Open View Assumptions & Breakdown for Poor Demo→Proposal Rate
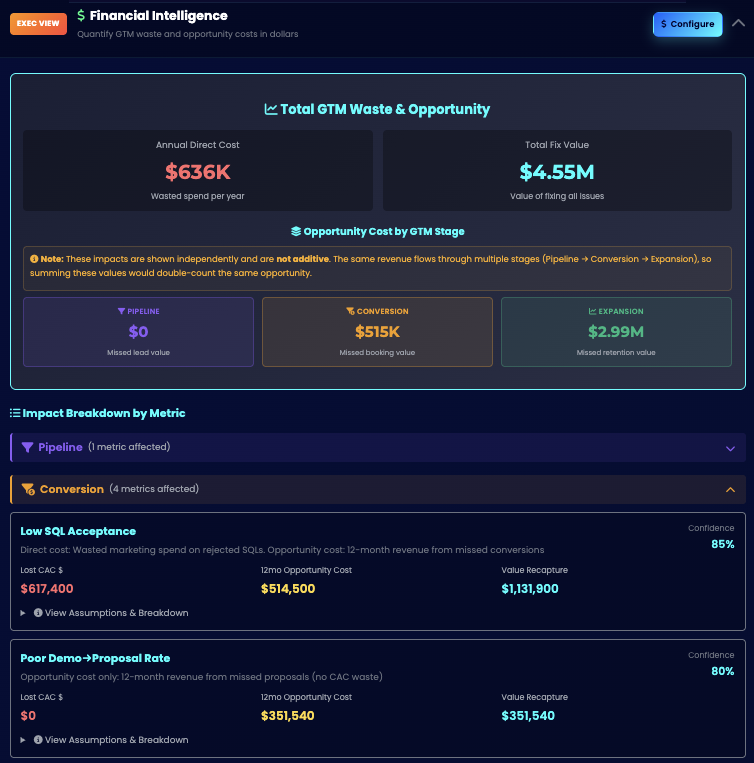The height and width of the screenshot is (763, 754). (116, 740)
